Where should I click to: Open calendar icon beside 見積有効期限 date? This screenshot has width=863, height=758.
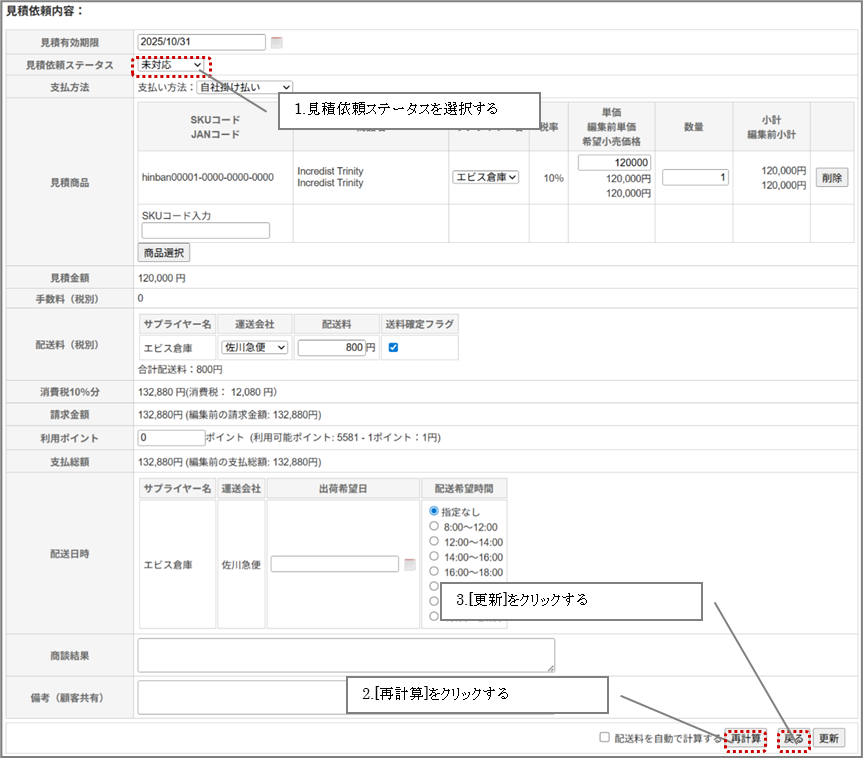277,42
